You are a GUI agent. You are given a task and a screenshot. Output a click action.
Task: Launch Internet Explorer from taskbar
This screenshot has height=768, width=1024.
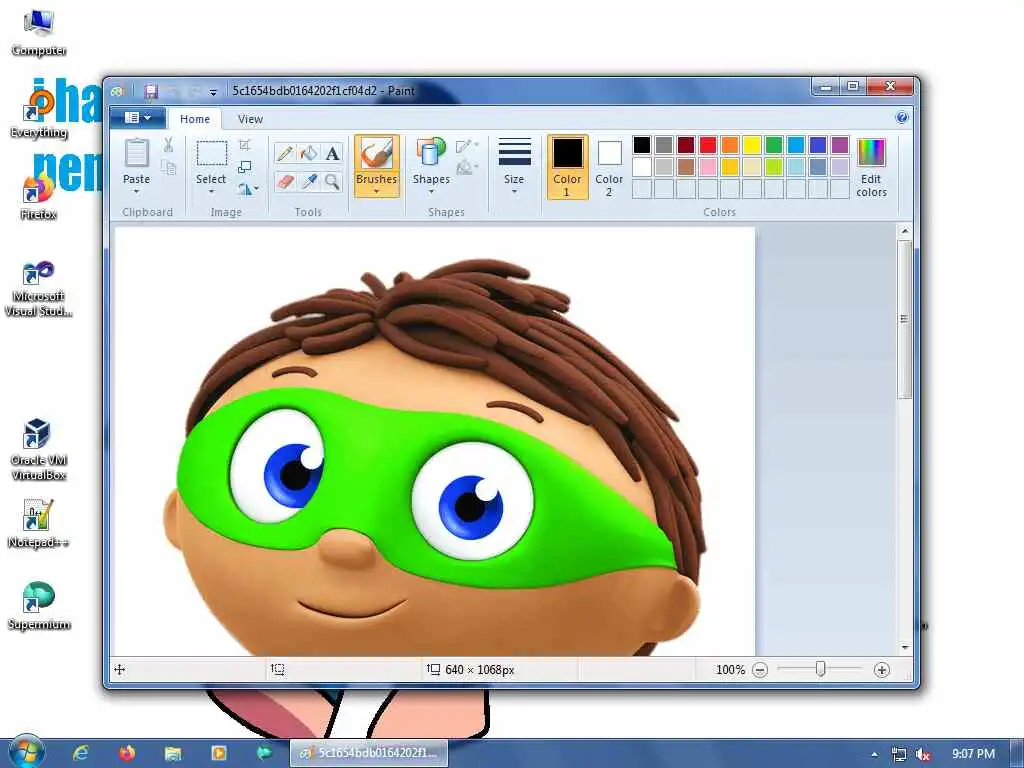pyautogui.click(x=81, y=753)
